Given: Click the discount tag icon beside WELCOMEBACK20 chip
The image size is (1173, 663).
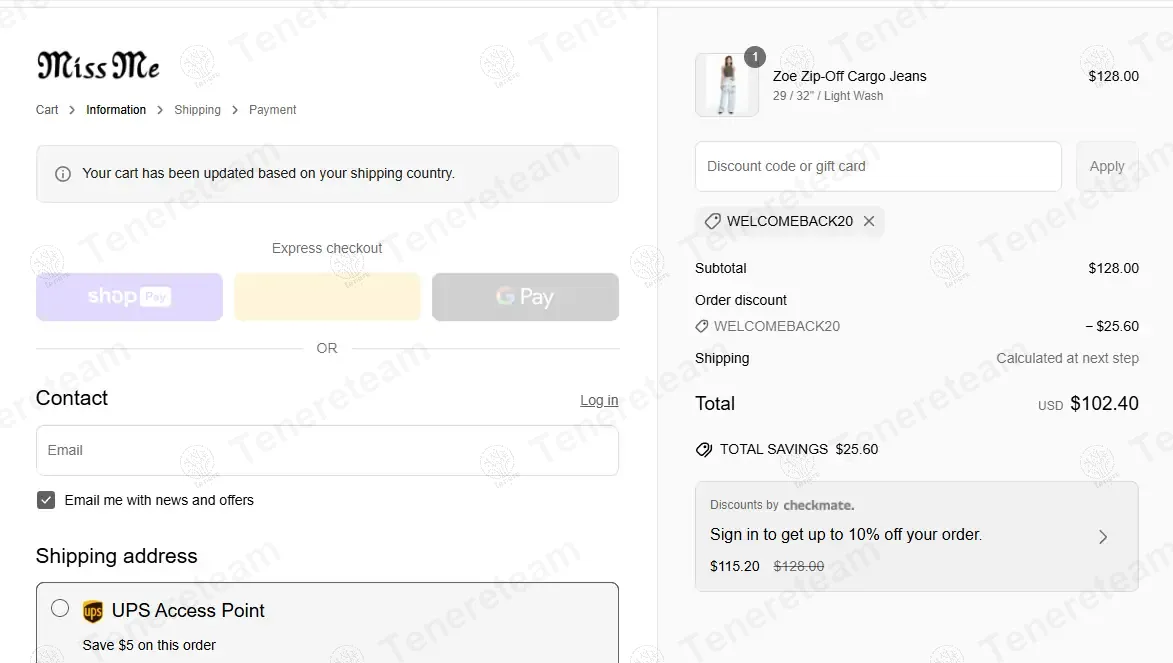Looking at the screenshot, I should click(713, 221).
